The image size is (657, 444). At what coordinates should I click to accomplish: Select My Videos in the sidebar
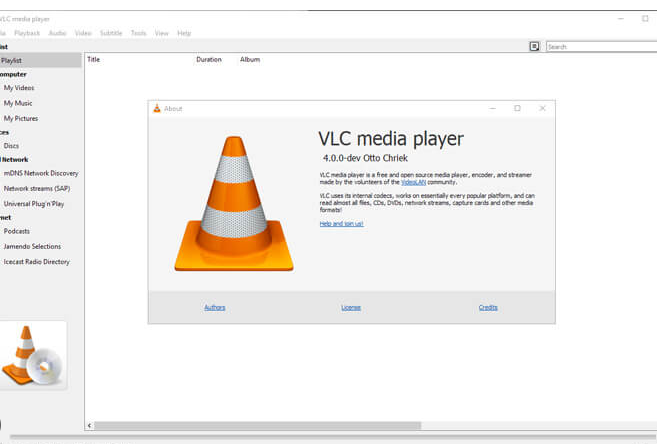19,88
